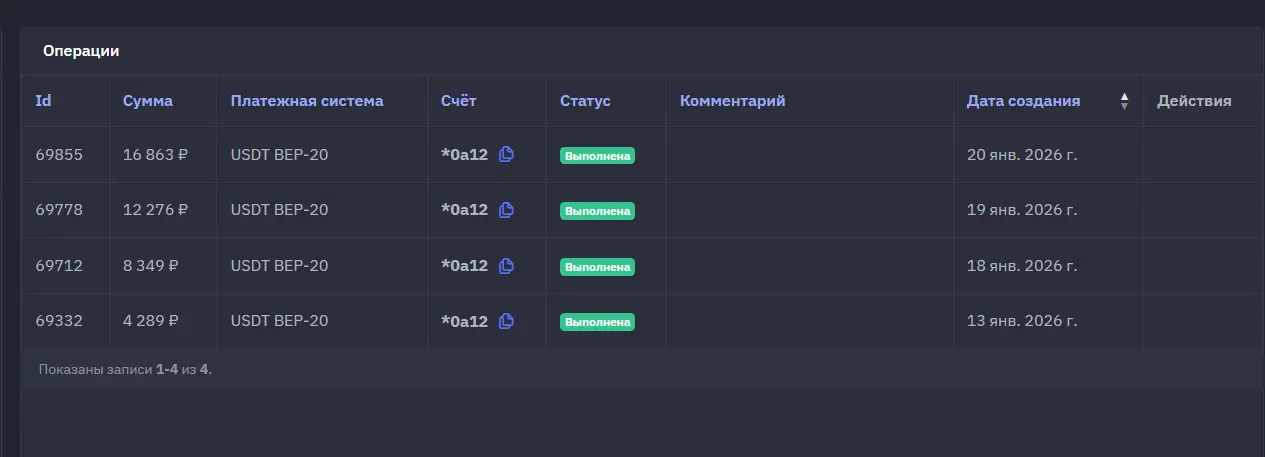Click operation Id 69855
The width and height of the screenshot is (1265, 457).
pyautogui.click(x=59, y=155)
